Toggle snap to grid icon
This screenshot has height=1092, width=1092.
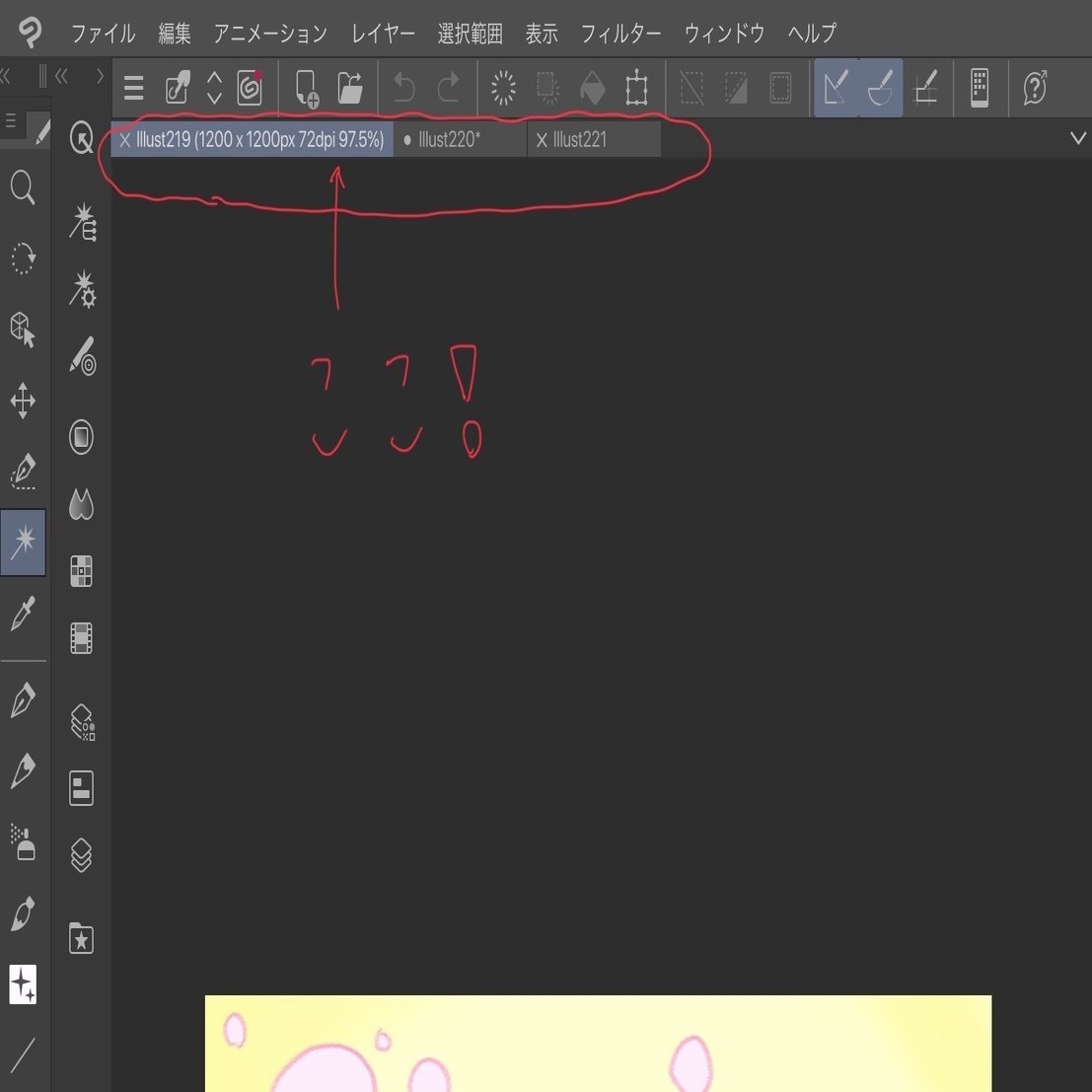pyautogui.click(x=925, y=88)
